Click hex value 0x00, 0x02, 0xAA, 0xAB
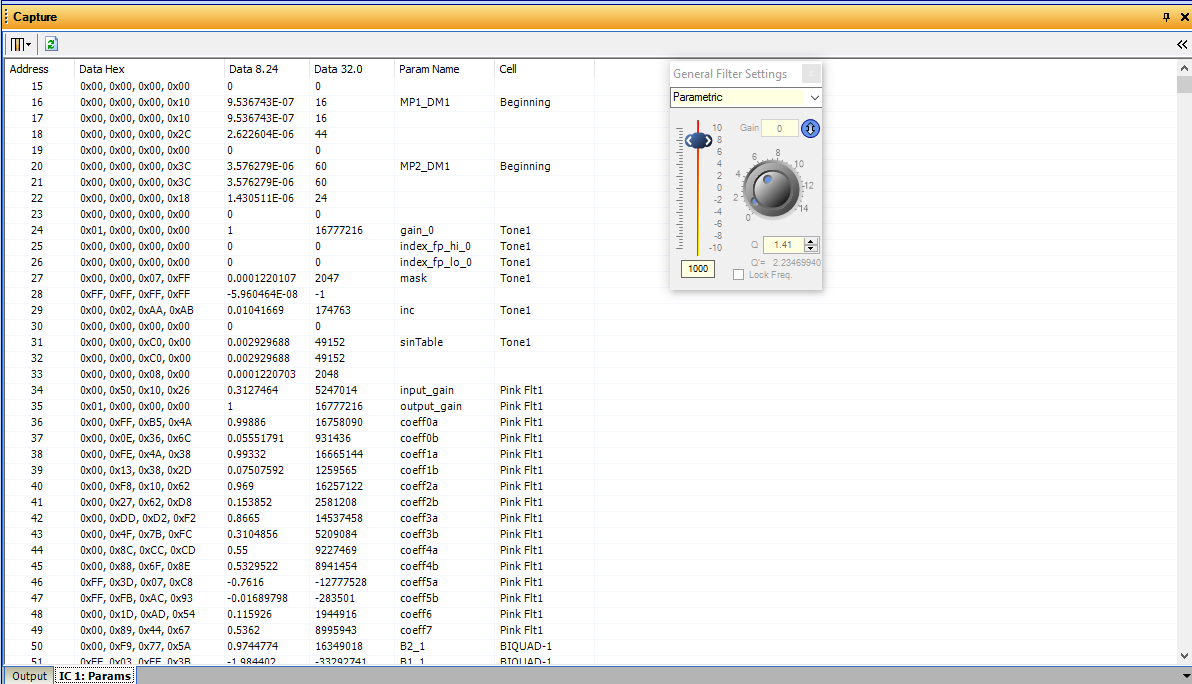Viewport: 1192px width, 684px height. point(137,310)
